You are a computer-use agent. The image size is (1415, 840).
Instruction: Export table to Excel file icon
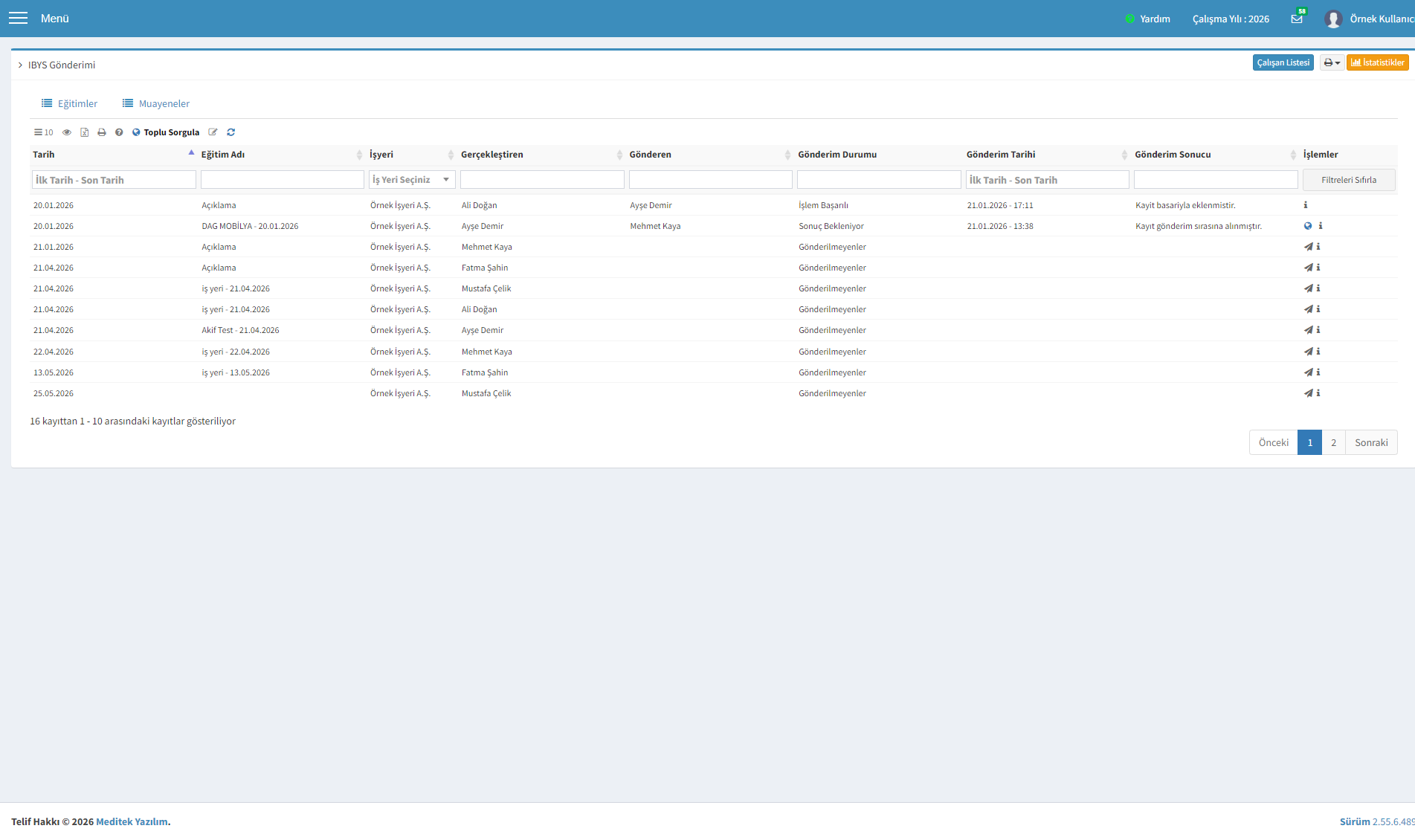[x=84, y=132]
